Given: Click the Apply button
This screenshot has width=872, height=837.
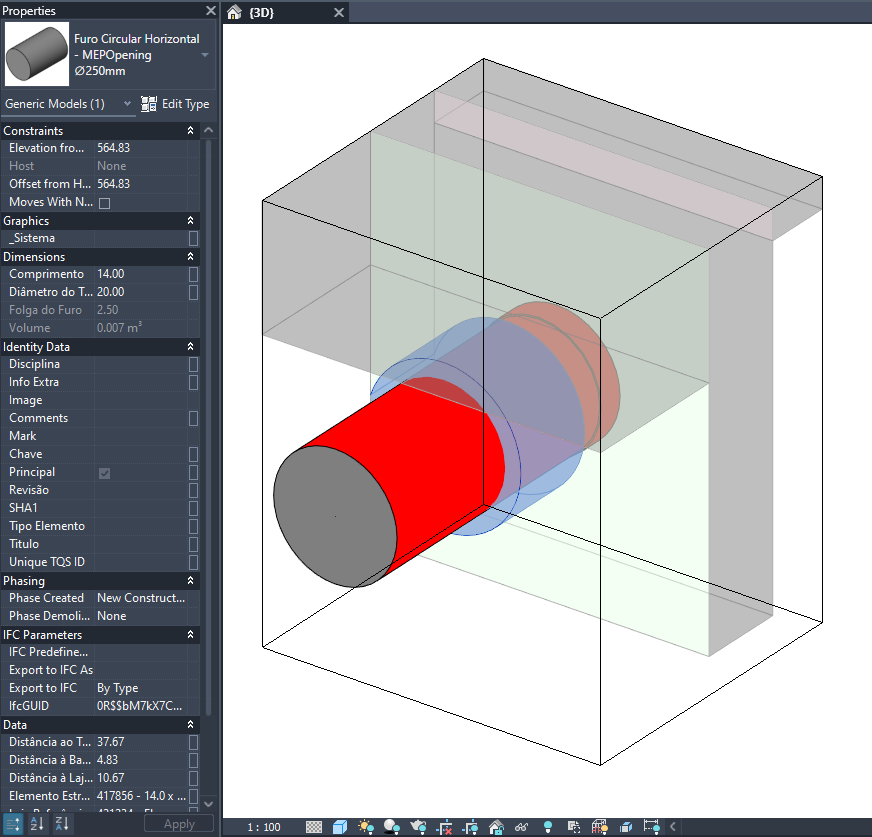Looking at the screenshot, I should [x=179, y=824].
